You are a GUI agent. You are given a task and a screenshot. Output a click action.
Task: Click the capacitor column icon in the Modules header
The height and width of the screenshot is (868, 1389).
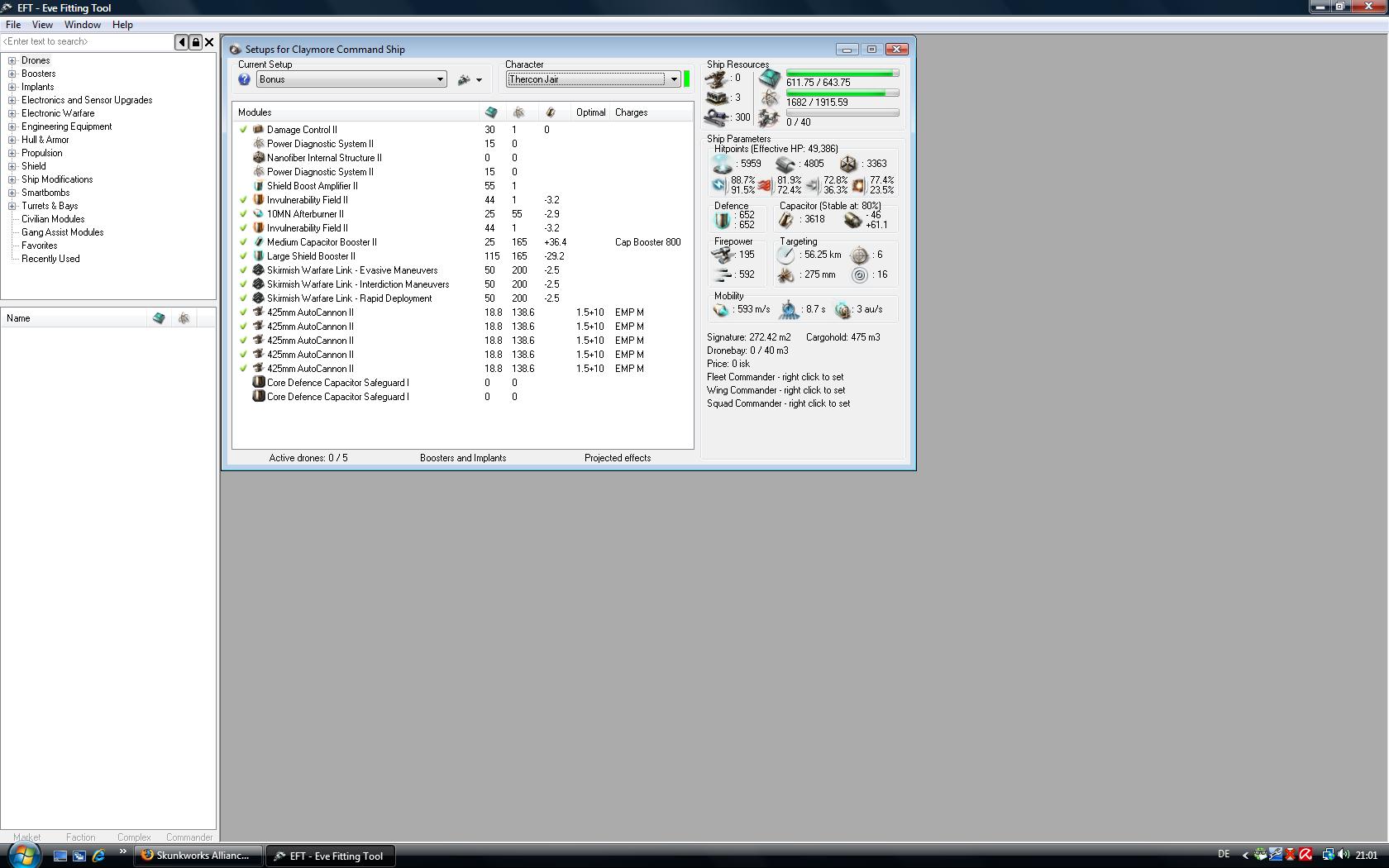[x=551, y=112]
